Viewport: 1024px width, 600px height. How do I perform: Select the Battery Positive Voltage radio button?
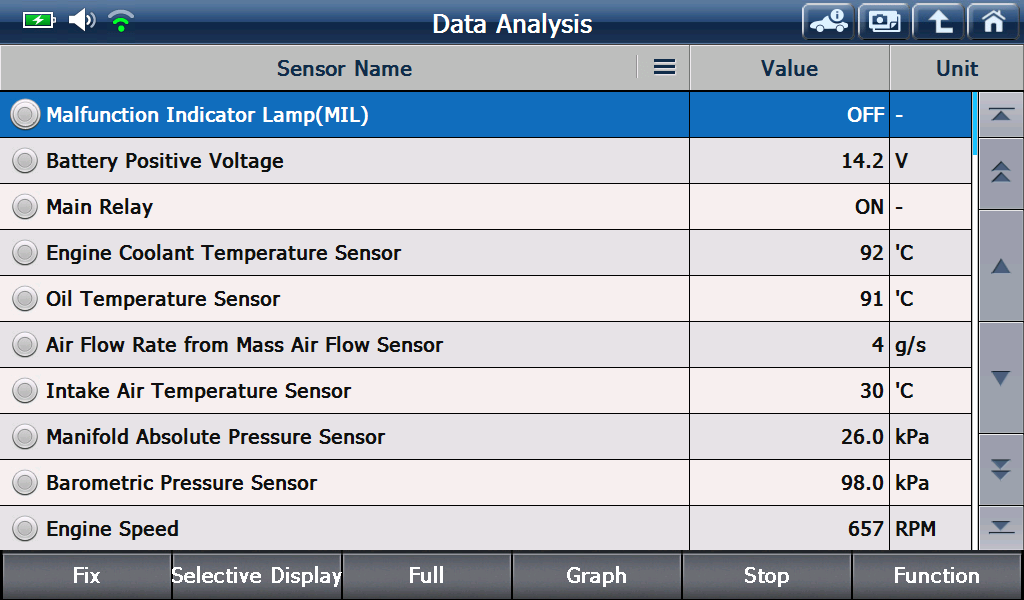click(25, 161)
